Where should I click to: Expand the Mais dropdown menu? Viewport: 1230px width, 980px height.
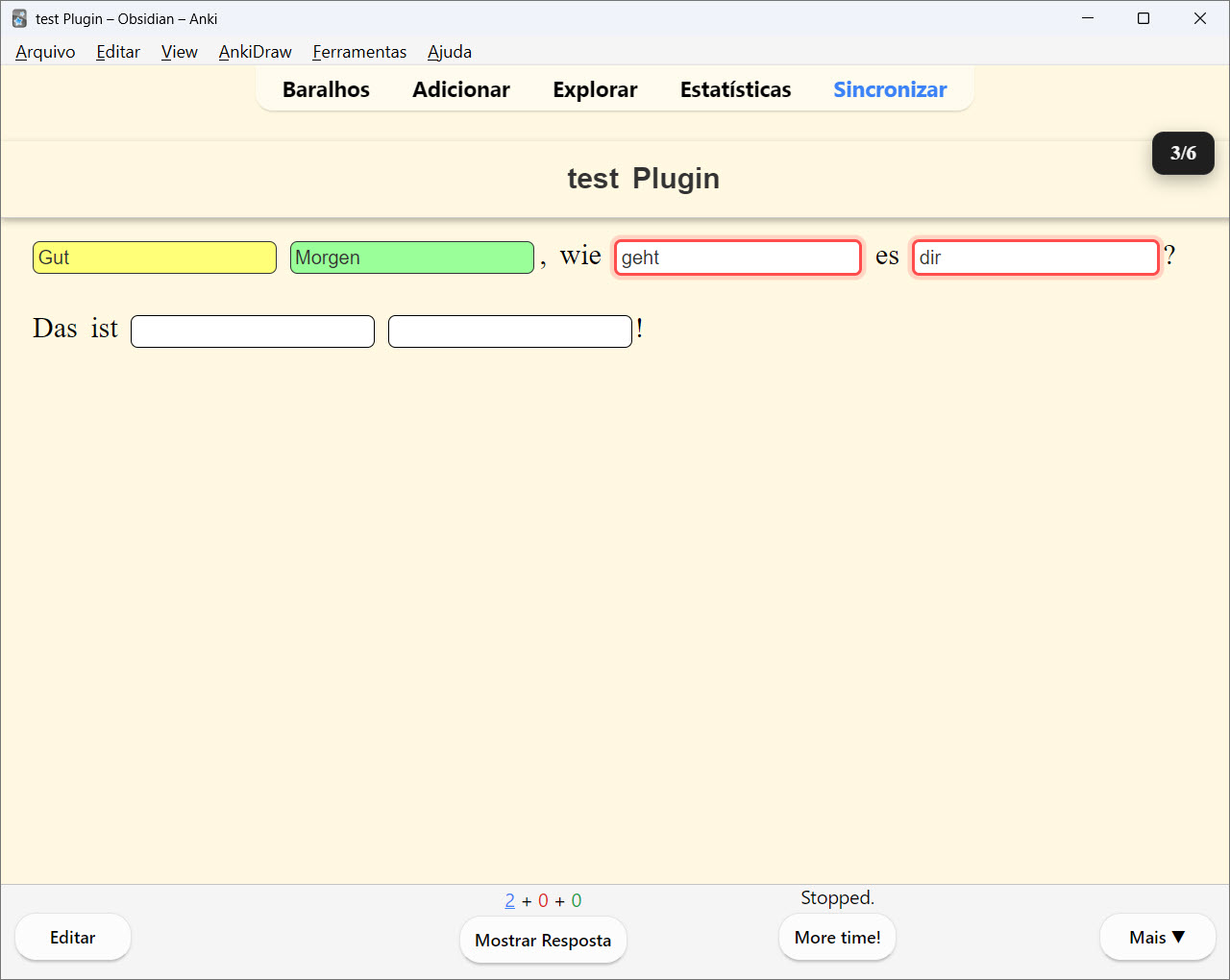tap(1157, 938)
